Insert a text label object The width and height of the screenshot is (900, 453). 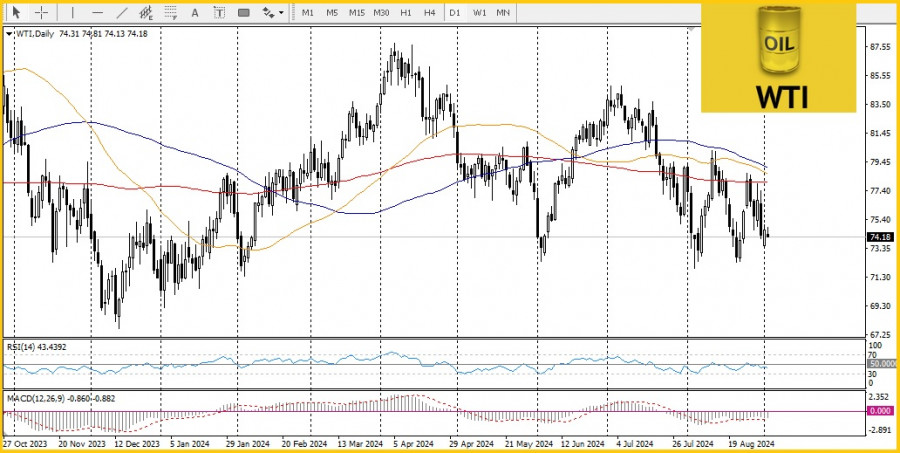219,13
